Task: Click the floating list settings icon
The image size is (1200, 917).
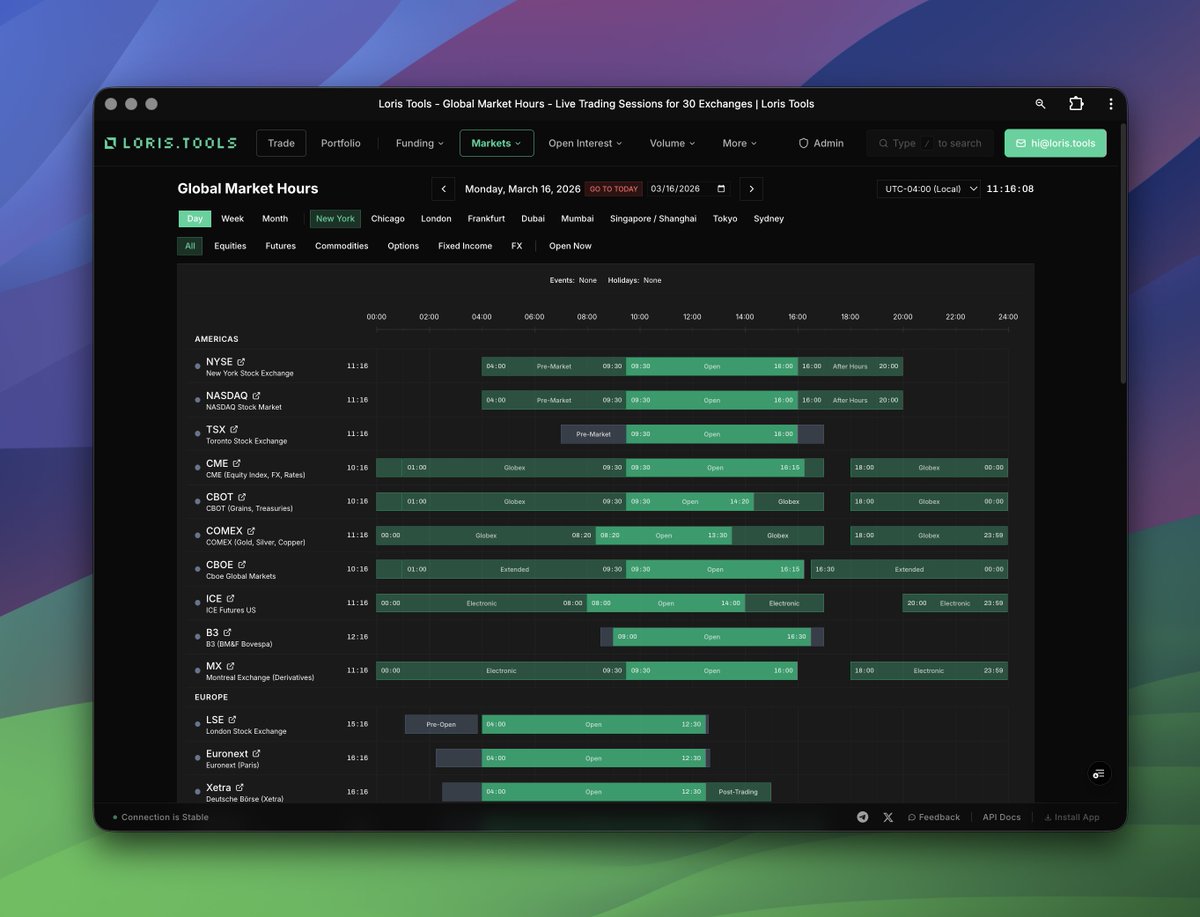Action: (1099, 774)
